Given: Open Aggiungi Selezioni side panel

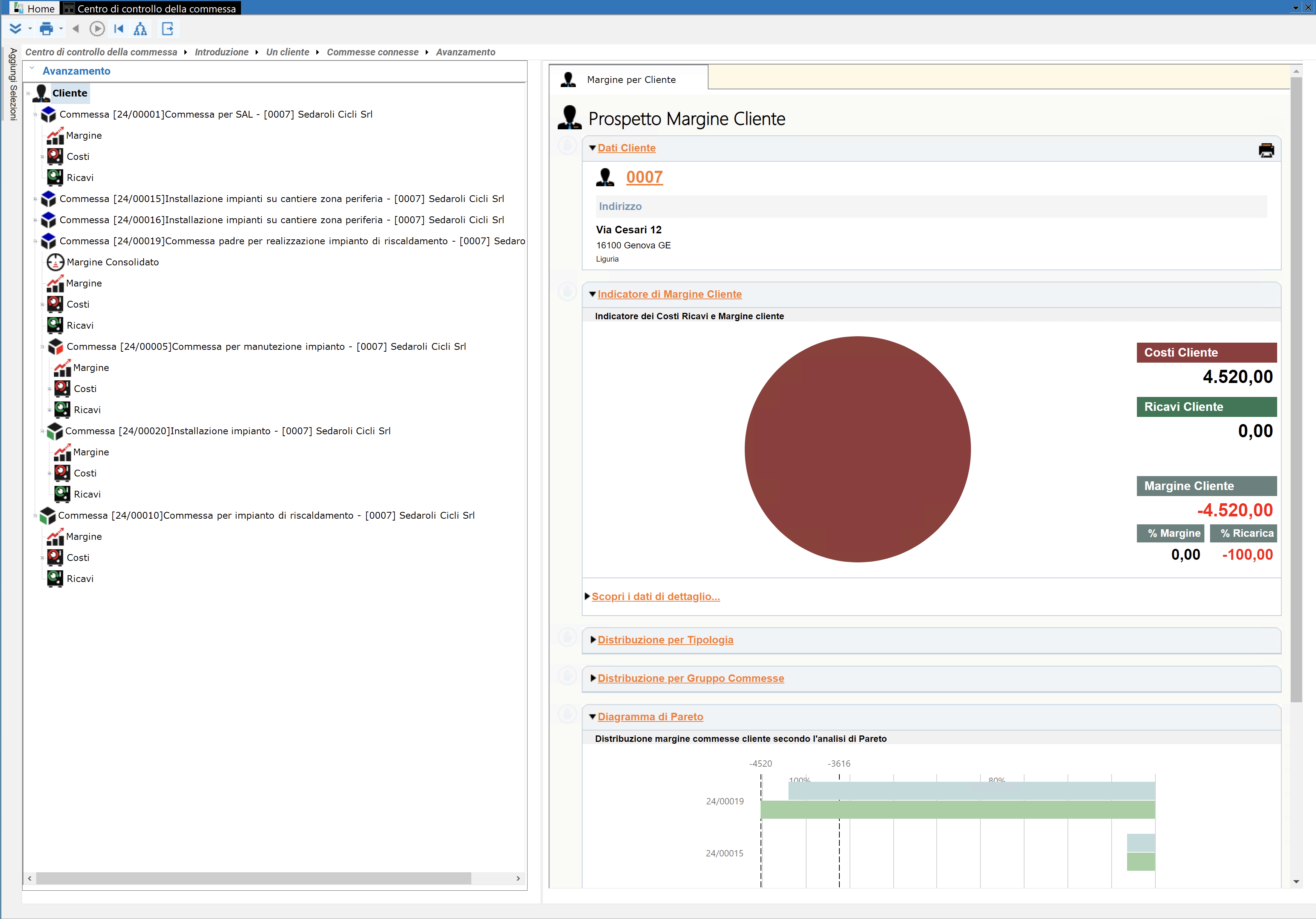Looking at the screenshot, I should pos(13,84).
